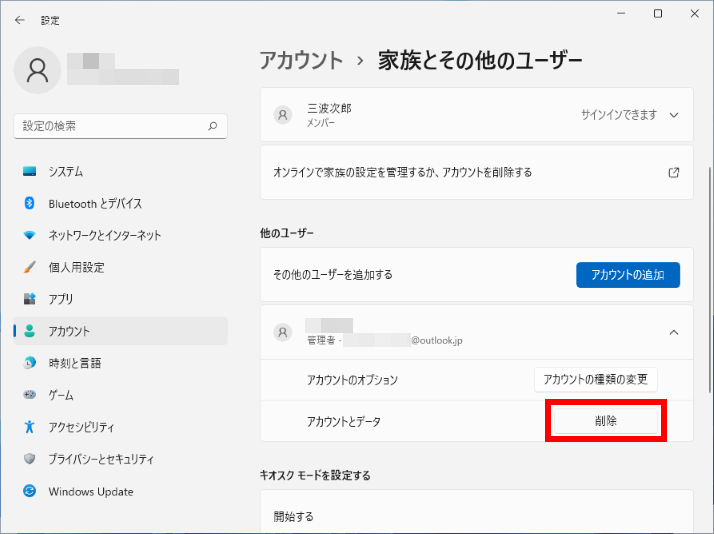This screenshot has width=714, height=534.
Task: Select the network Wi-Fi icon
Action: [30, 235]
